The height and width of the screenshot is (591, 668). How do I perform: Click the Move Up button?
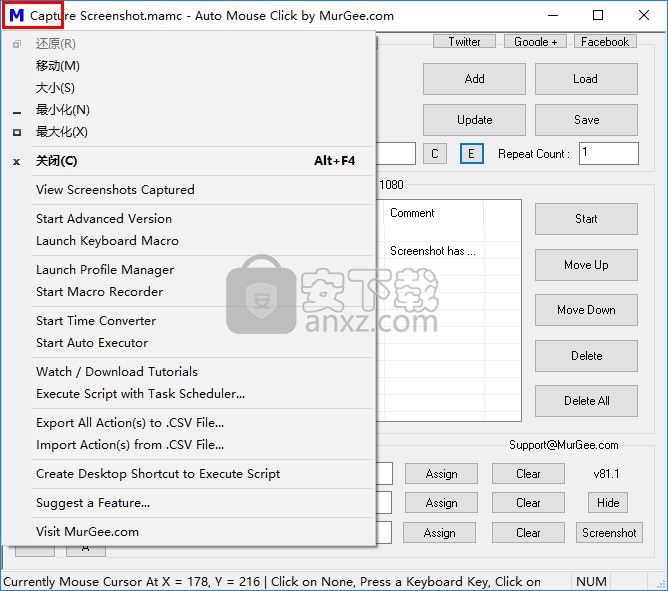[x=586, y=265]
